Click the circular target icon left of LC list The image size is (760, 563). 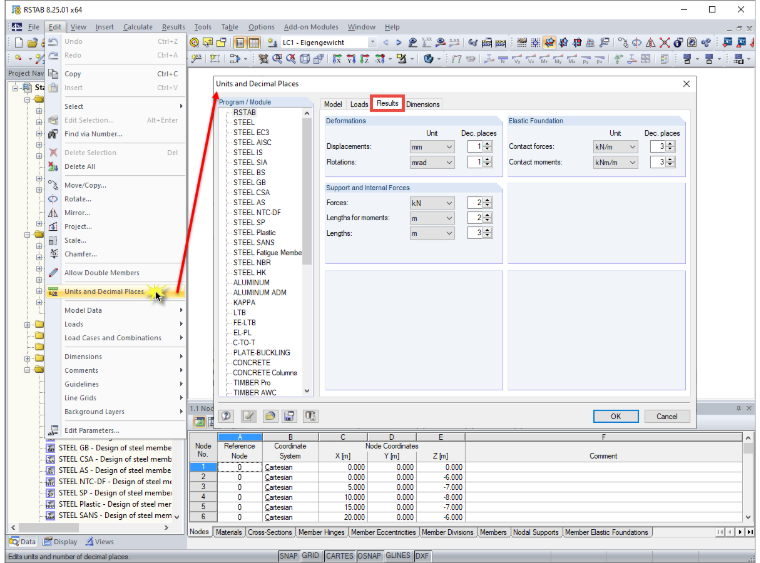(x=194, y=43)
